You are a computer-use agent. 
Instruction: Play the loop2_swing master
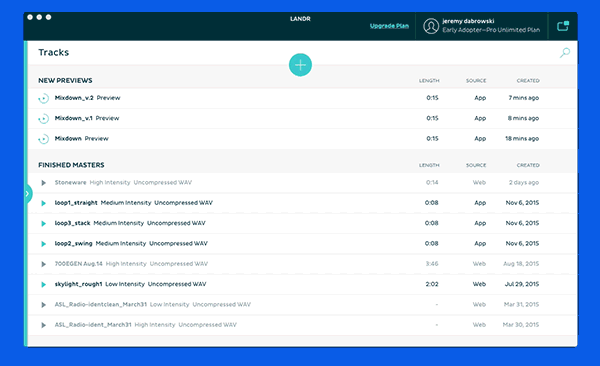[44, 243]
